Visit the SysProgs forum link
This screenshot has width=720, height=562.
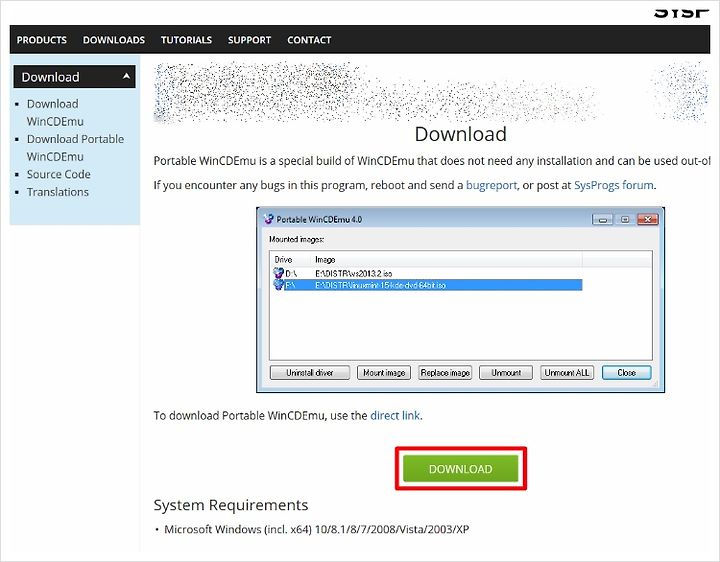[x=613, y=185]
